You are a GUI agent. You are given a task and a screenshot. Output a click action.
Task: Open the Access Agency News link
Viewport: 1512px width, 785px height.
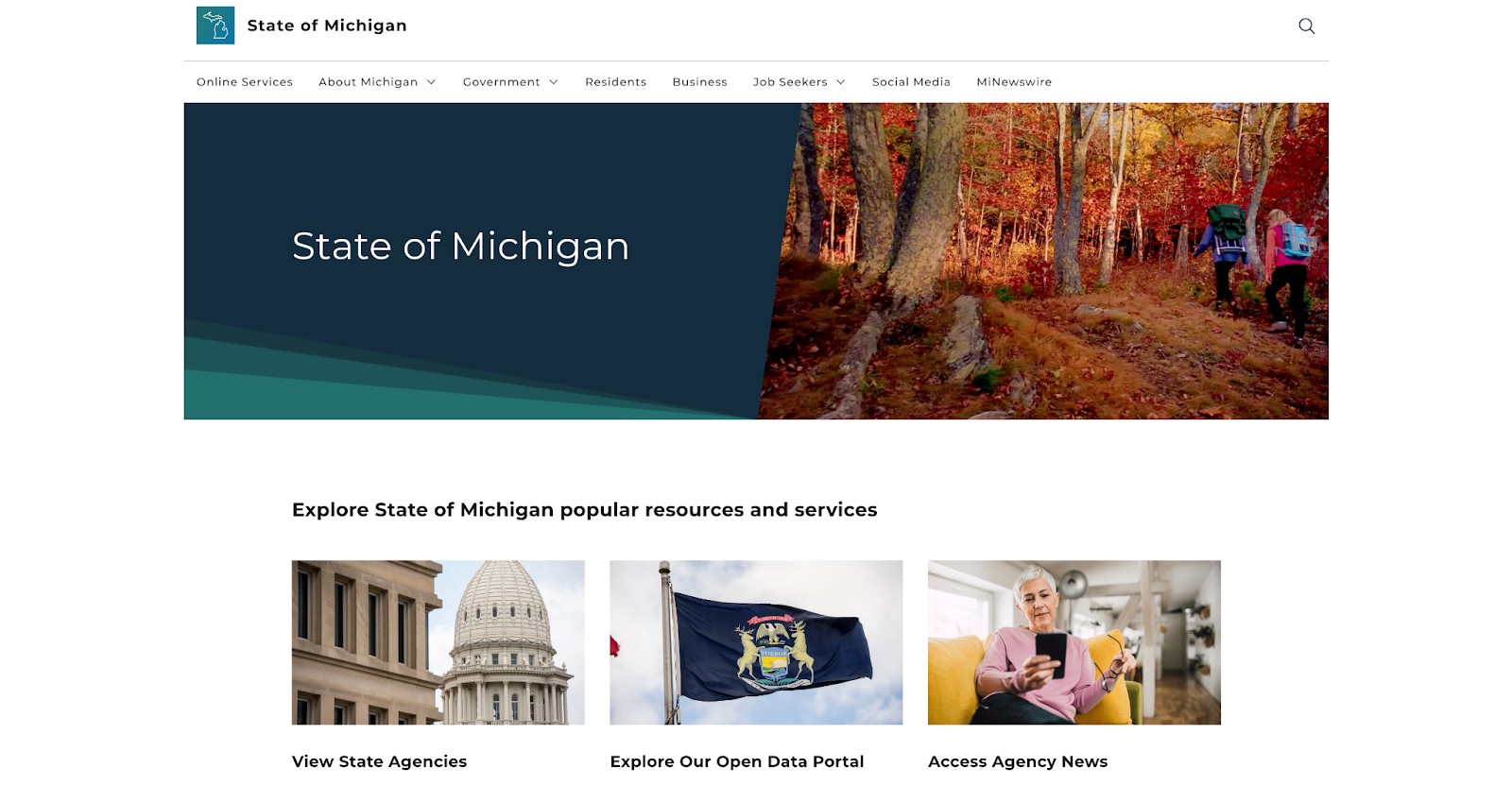pyautogui.click(x=1018, y=761)
